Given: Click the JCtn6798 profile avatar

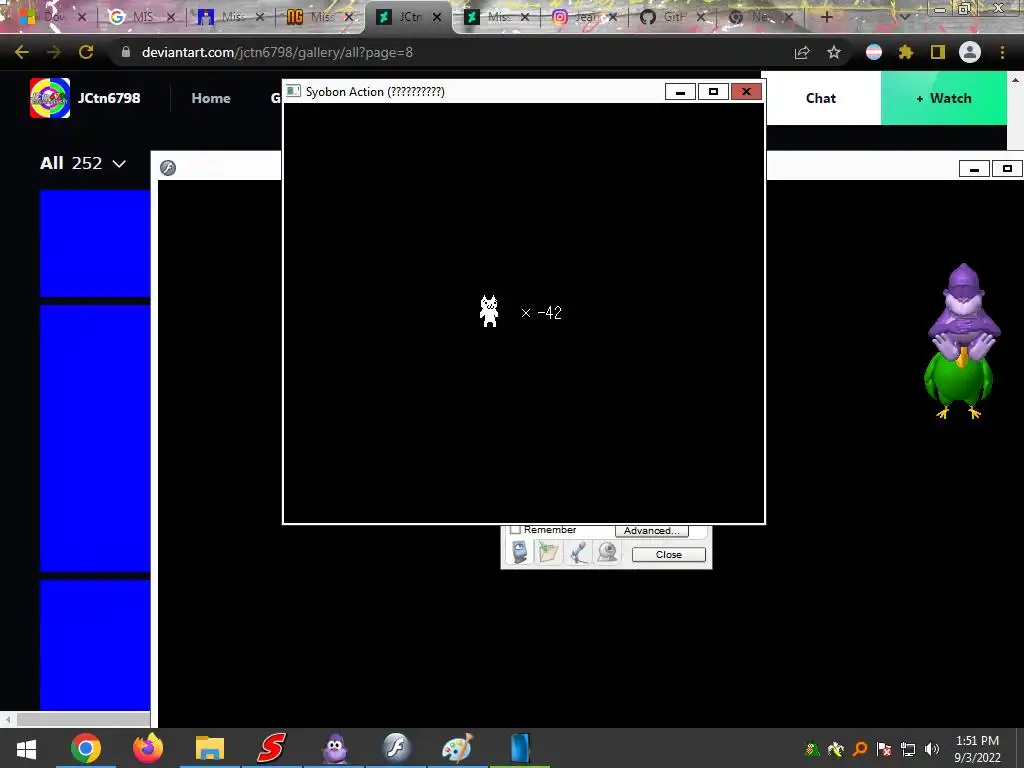Looking at the screenshot, I should tap(50, 98).
